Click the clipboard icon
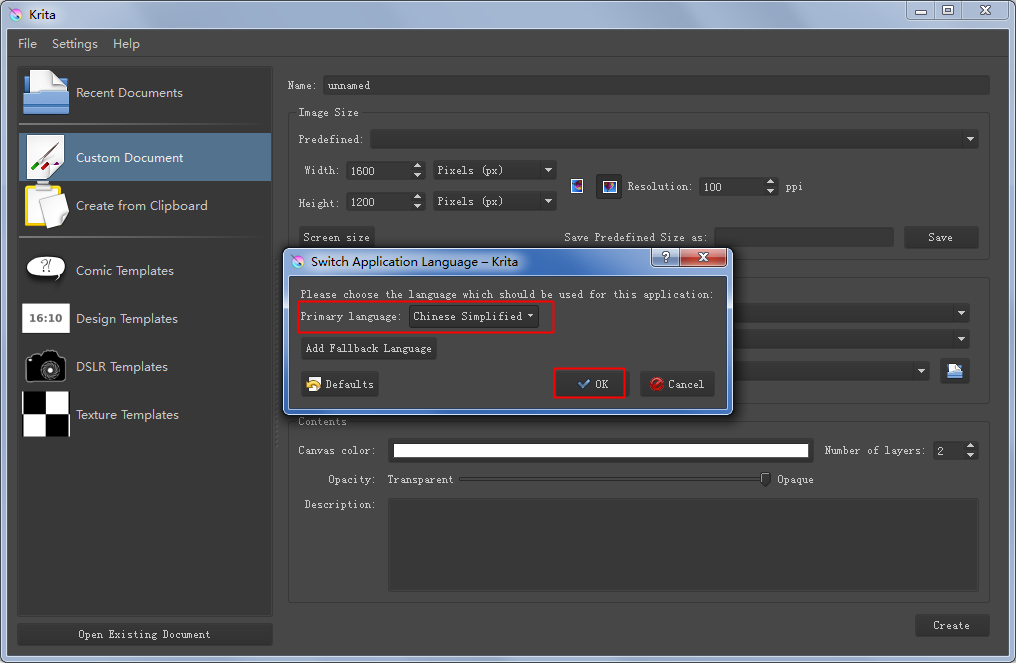Image resolution: width=1016 pixels, height=663 pixels. pos(46,205)
